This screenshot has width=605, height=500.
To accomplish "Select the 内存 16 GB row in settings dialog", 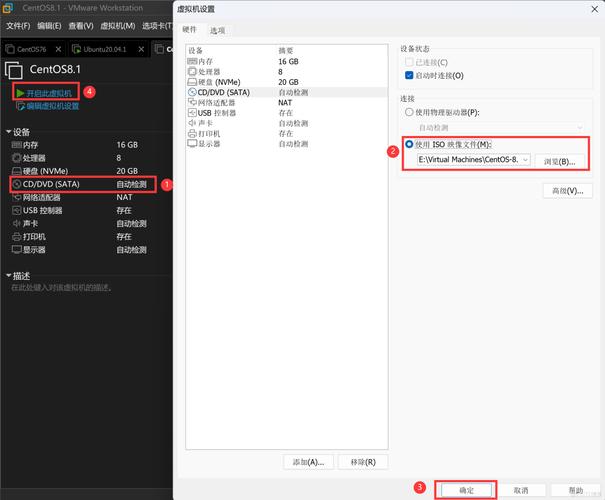I will point(287,61).
